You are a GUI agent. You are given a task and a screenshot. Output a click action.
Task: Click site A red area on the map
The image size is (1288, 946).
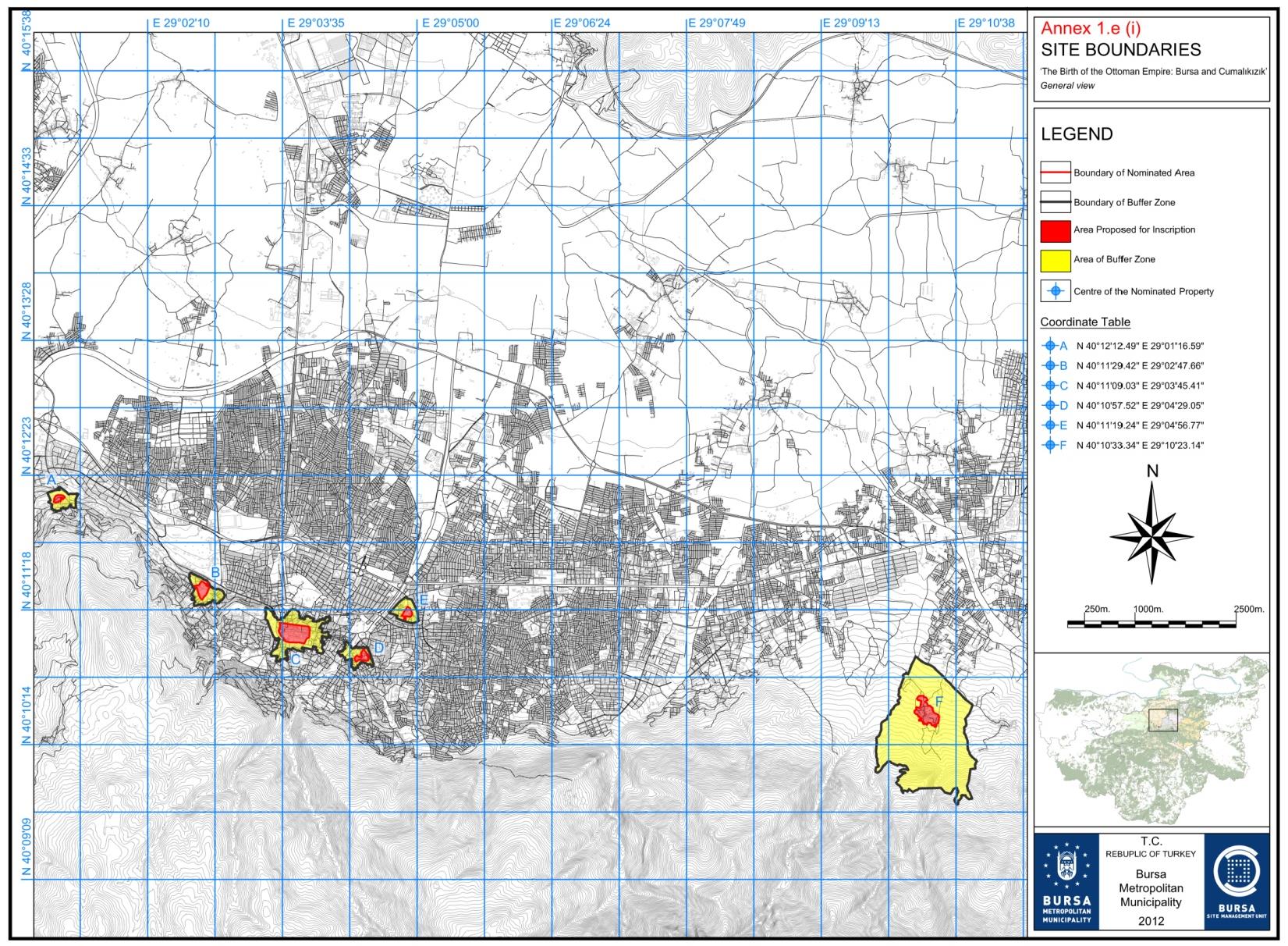pos(60,497)
